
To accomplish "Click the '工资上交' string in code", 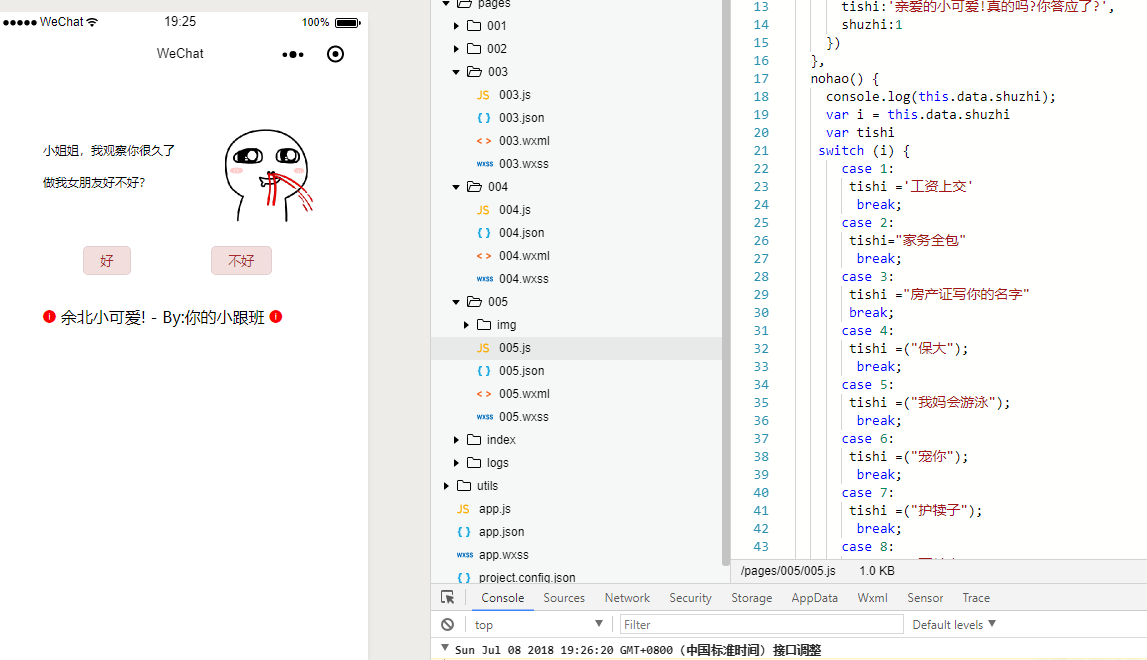I will point(941,187).
